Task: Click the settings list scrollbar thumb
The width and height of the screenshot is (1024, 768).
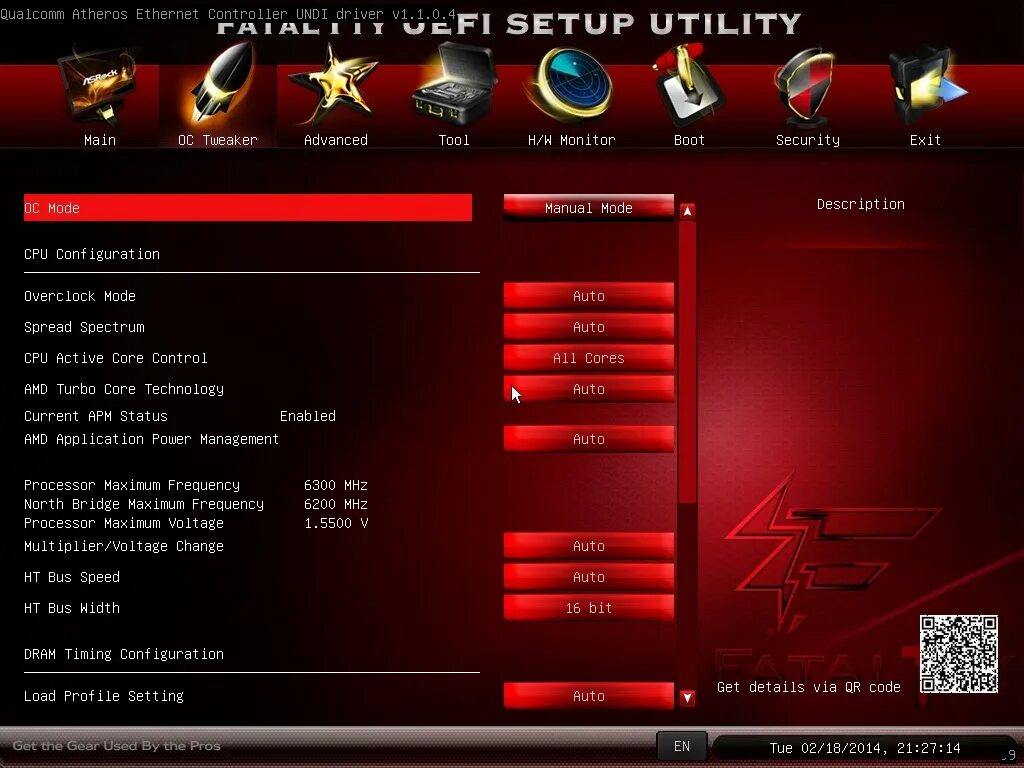Action: (x=687, y=362)
